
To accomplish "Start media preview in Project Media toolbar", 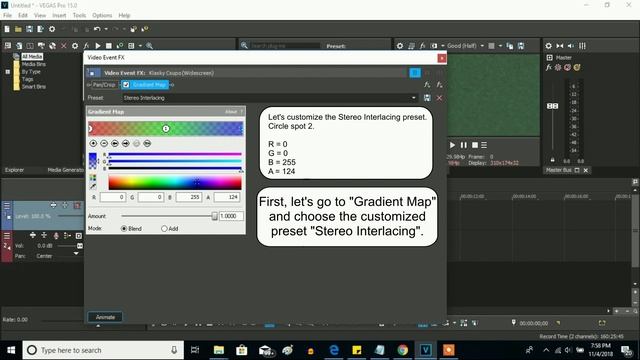I will click(x=98, y=46).
